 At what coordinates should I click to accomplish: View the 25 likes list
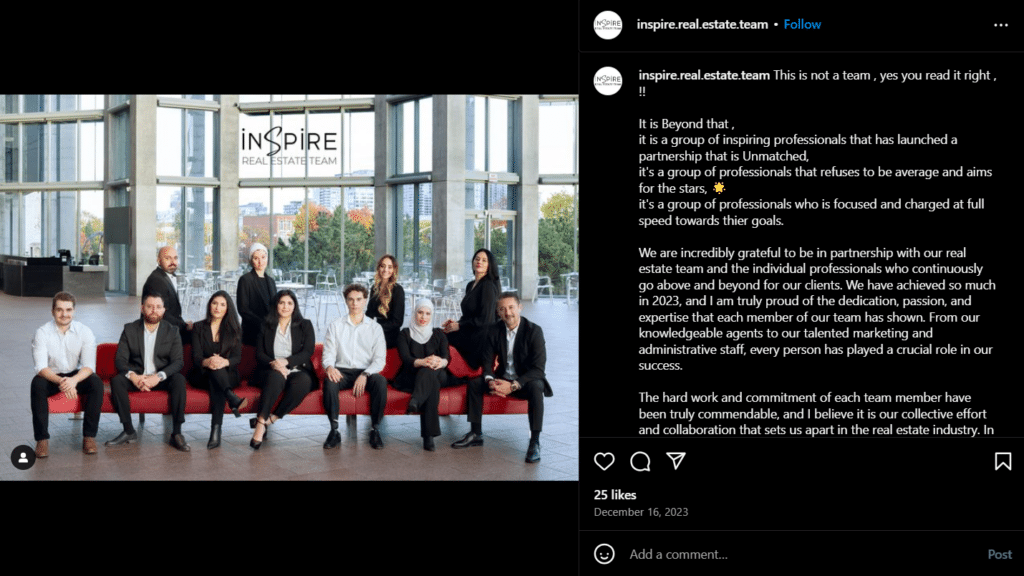pos(615,494)
